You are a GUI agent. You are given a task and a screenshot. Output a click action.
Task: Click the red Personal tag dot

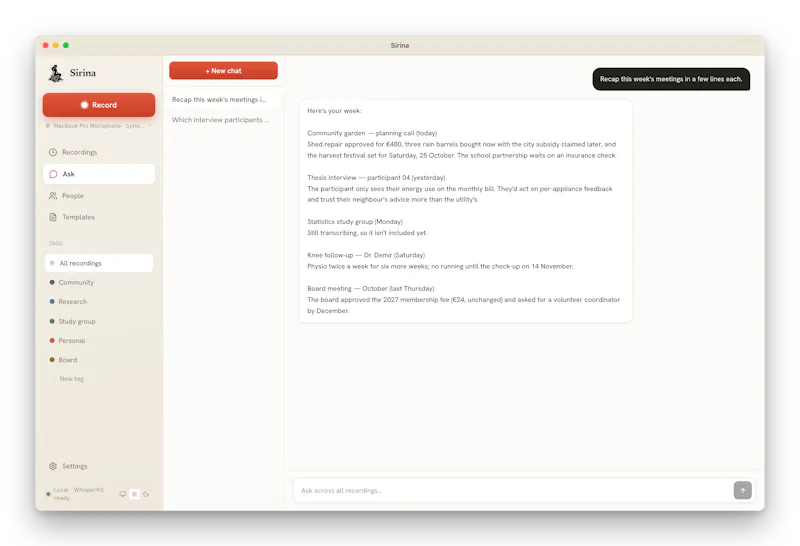(x=52, y=340)
